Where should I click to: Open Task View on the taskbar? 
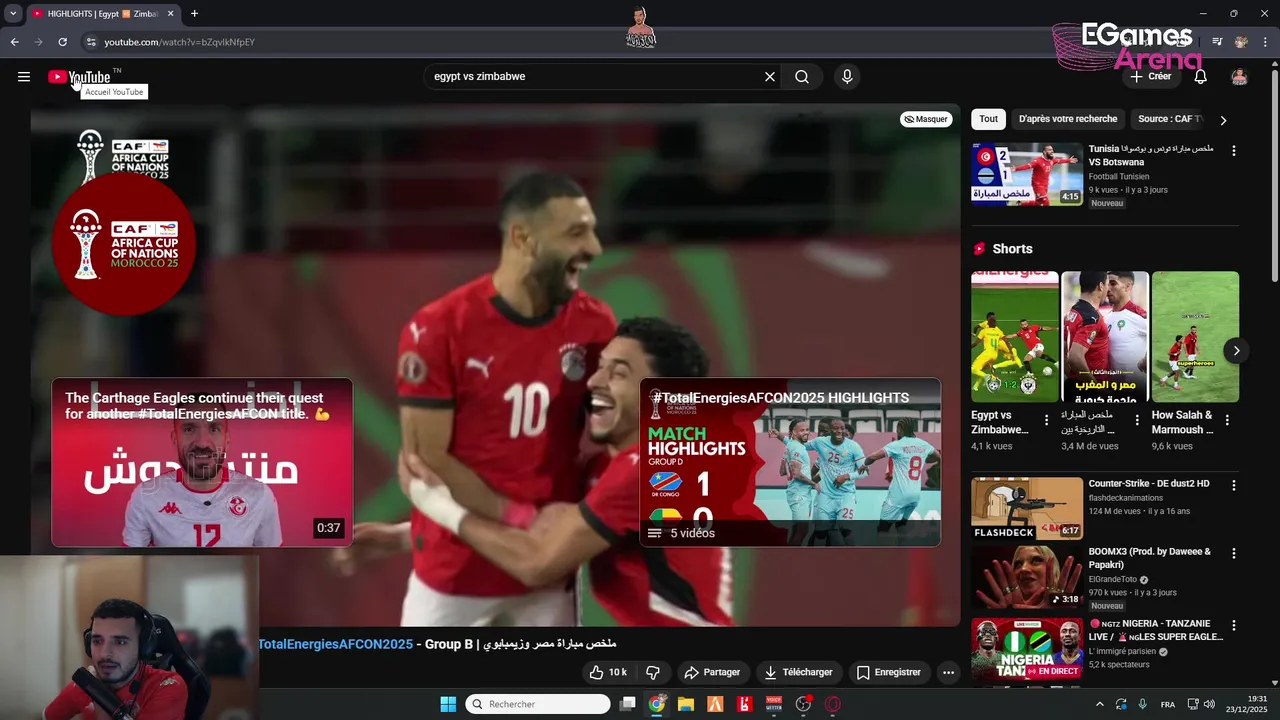click(x=627, y=704)
